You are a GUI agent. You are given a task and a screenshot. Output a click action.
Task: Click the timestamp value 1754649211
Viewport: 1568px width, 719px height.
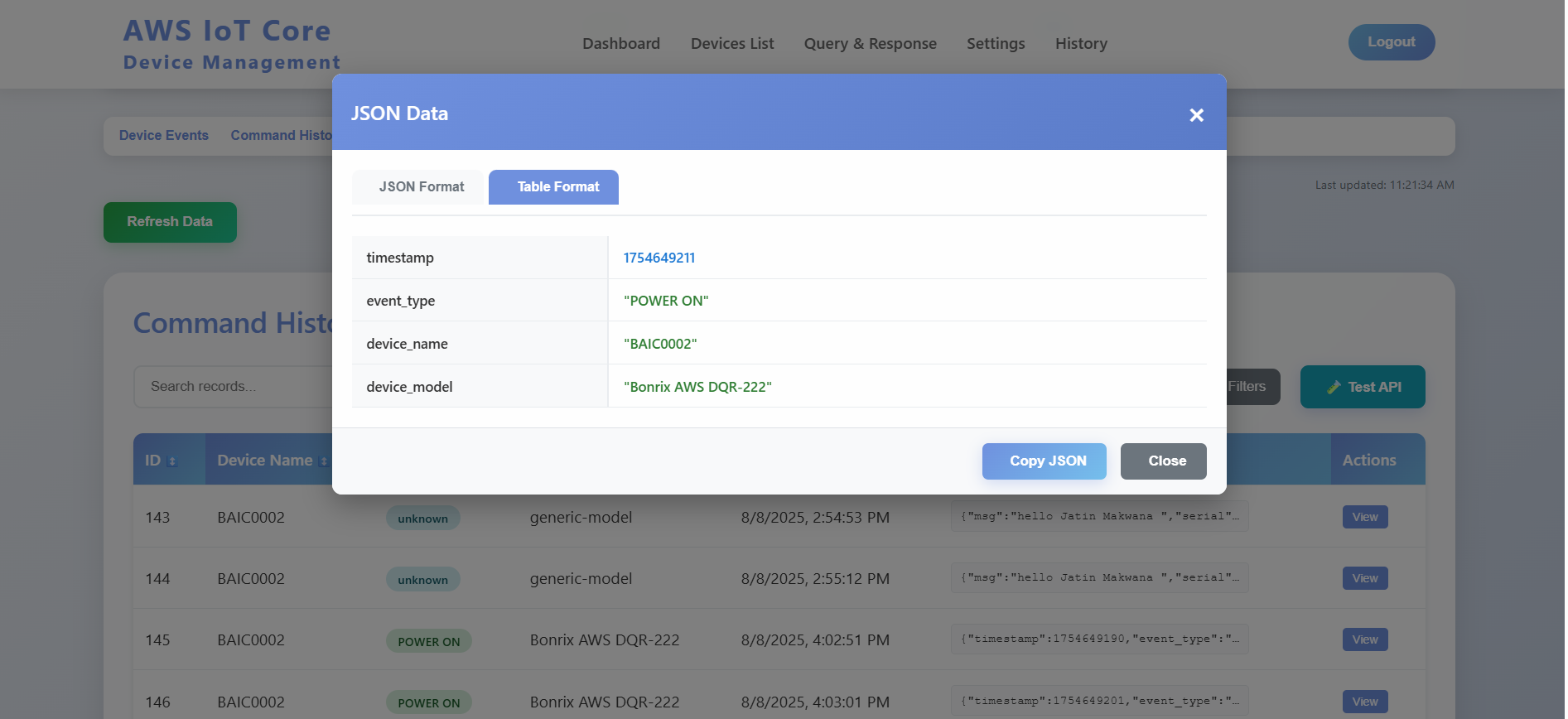pyautogui.click(x=659, y=258)
